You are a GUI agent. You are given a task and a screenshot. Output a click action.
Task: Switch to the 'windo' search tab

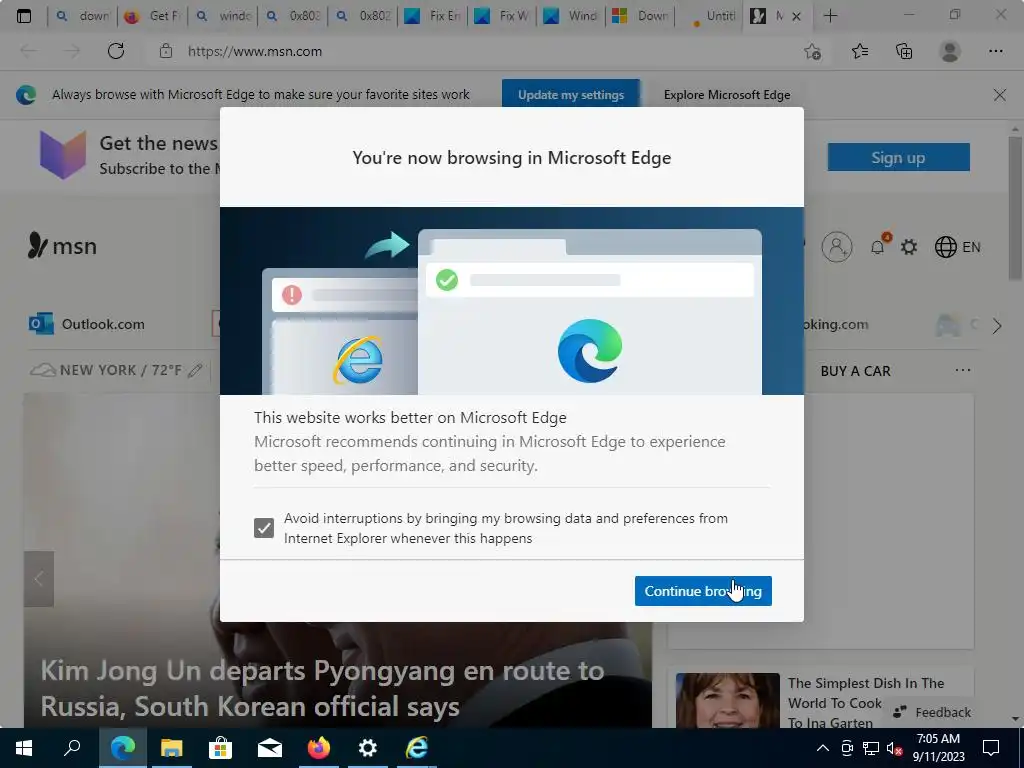pos(223,16)
